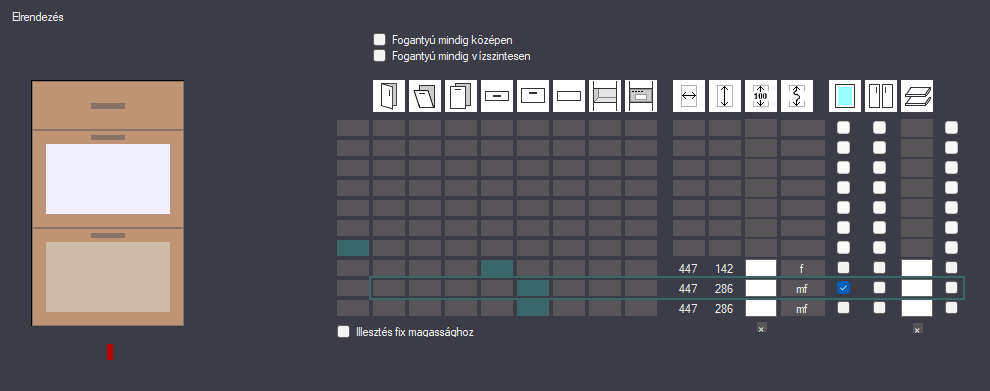Pick the double panel front icon

pyautogui.click(x=461, y=96)
